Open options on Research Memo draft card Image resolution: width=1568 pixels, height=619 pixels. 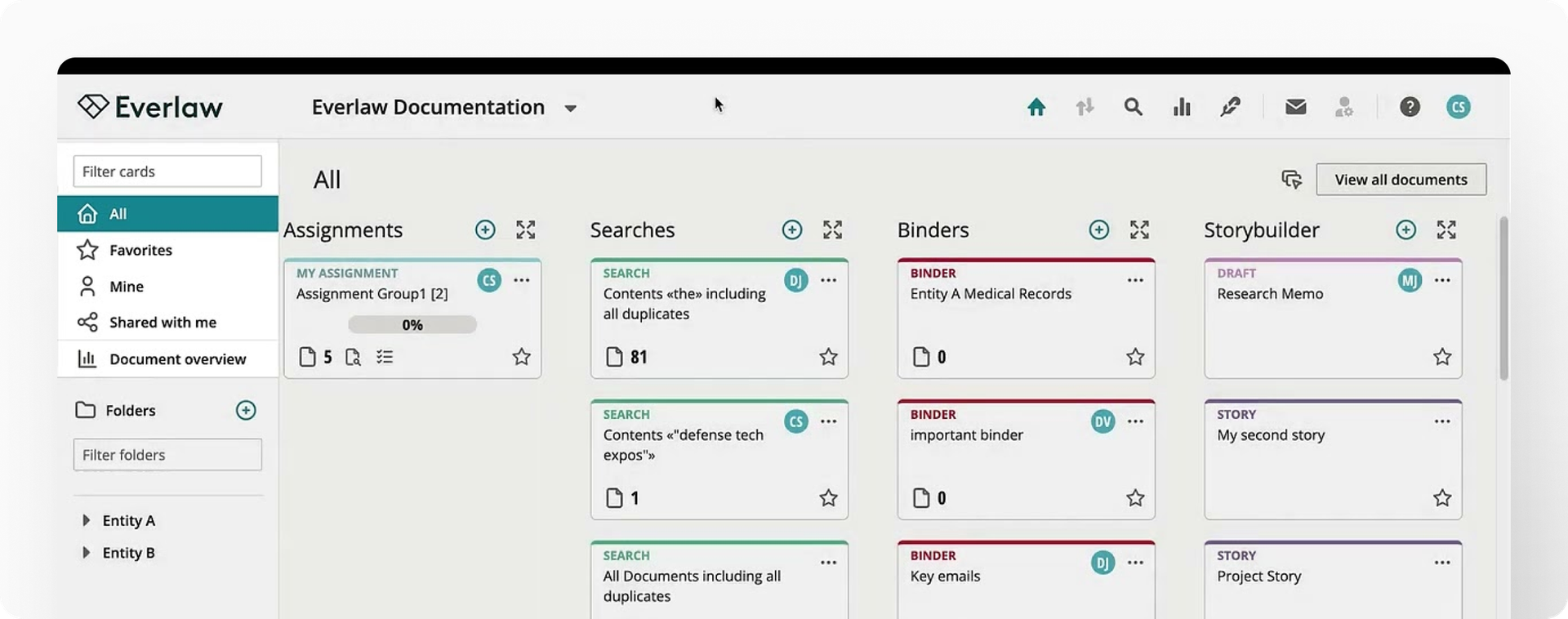tap(1442, 280)
